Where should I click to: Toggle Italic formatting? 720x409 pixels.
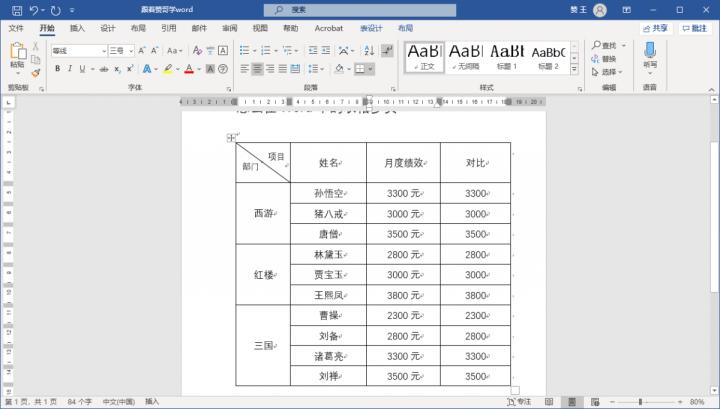click(x=70, y=69)
